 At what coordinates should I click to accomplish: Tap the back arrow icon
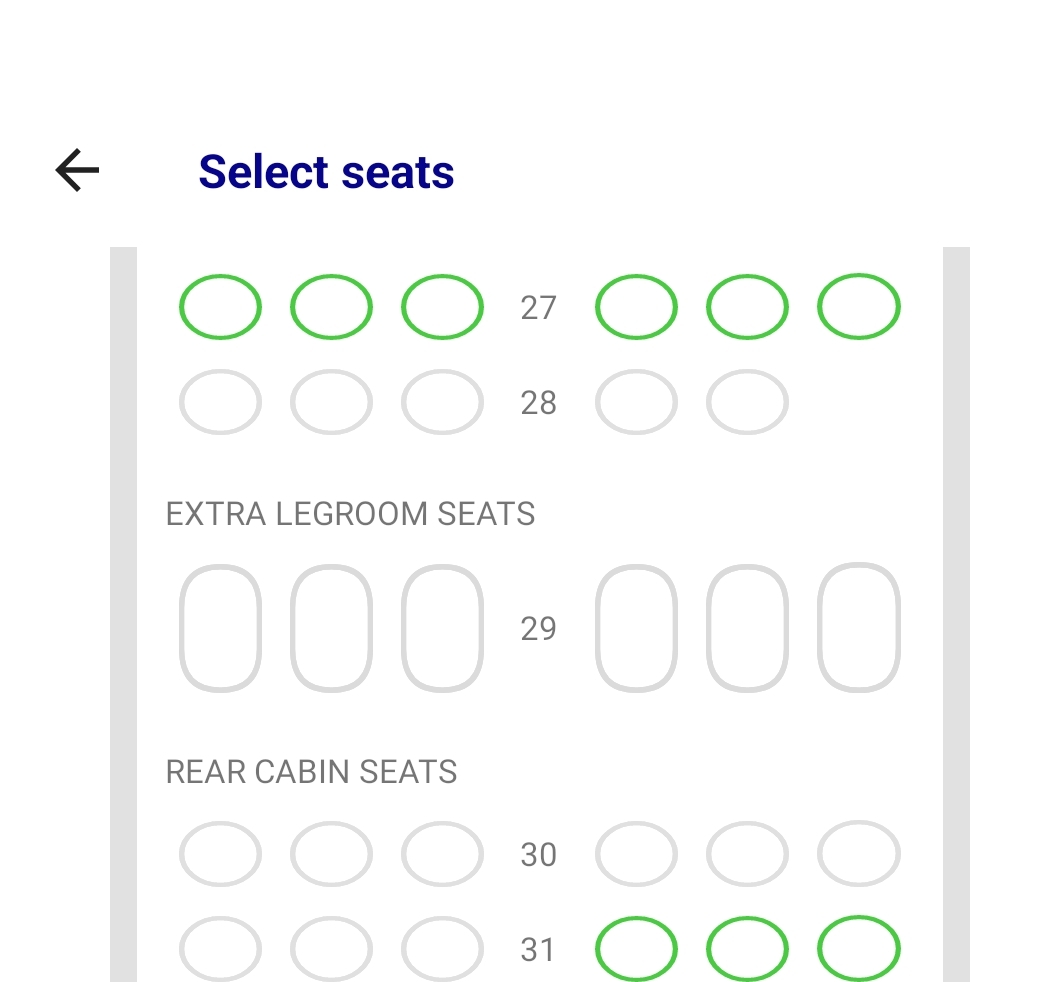(77, 170)
